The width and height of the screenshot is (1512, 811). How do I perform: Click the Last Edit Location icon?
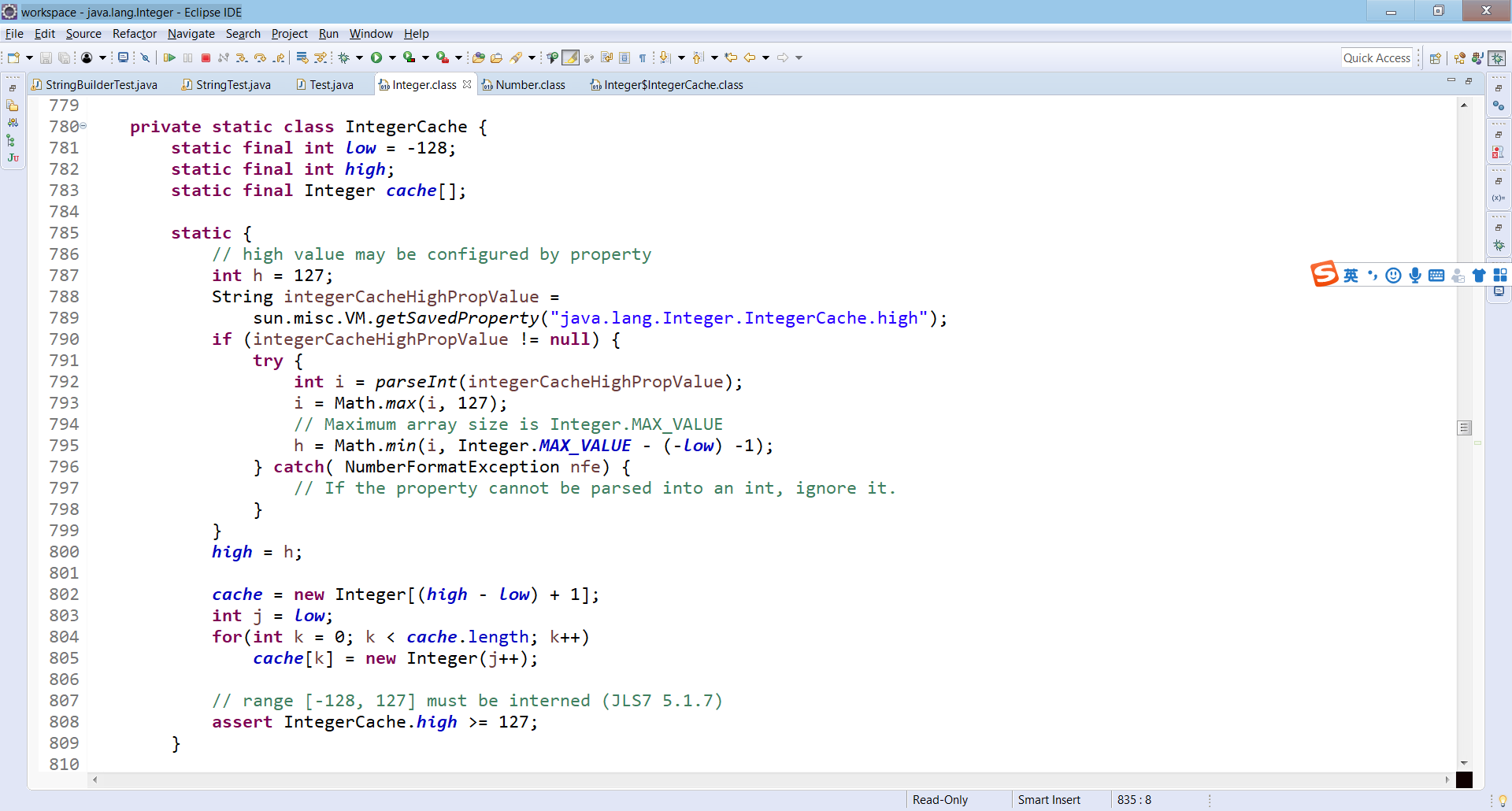(731, 57)
